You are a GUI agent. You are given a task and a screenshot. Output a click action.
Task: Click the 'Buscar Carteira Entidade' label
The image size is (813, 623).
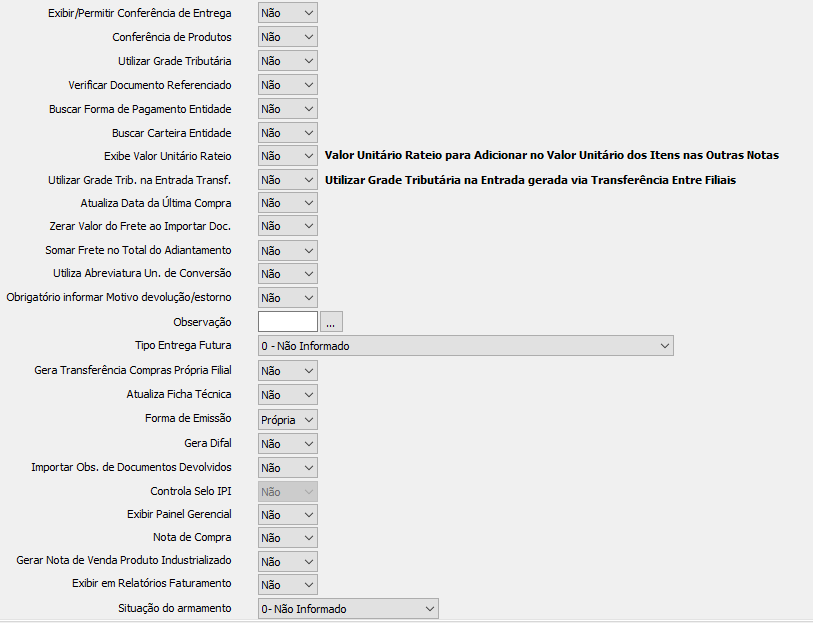pos(172,133)
